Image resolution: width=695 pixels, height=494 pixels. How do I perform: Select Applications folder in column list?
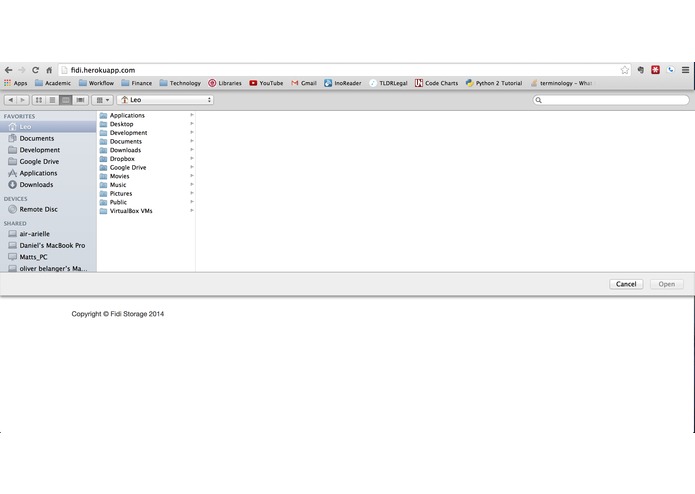pos(146,115)
